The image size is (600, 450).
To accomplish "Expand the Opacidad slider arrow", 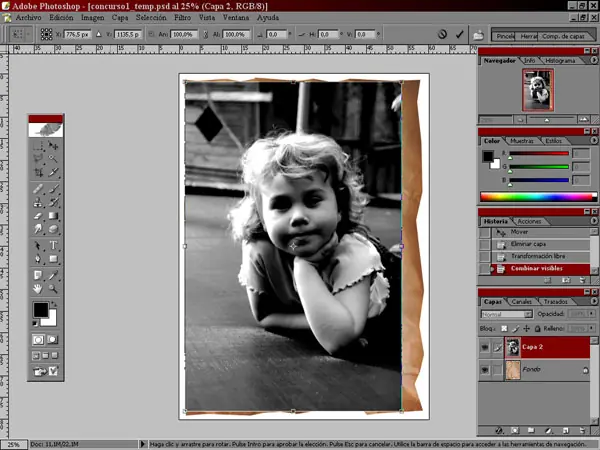I will [x=590, y=314].
